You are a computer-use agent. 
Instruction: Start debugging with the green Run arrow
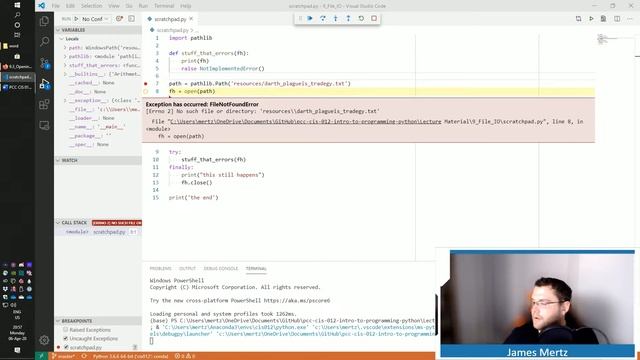76,19
